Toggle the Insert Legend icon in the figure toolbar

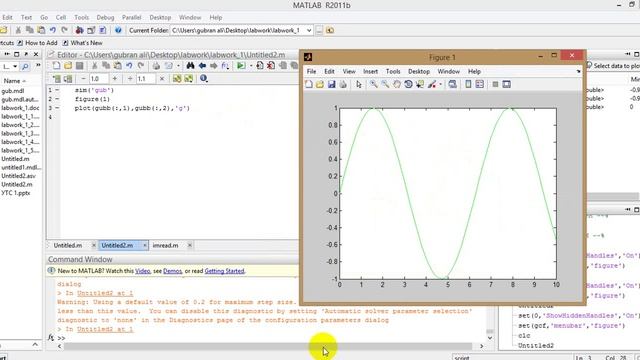[x=480, y=84]
